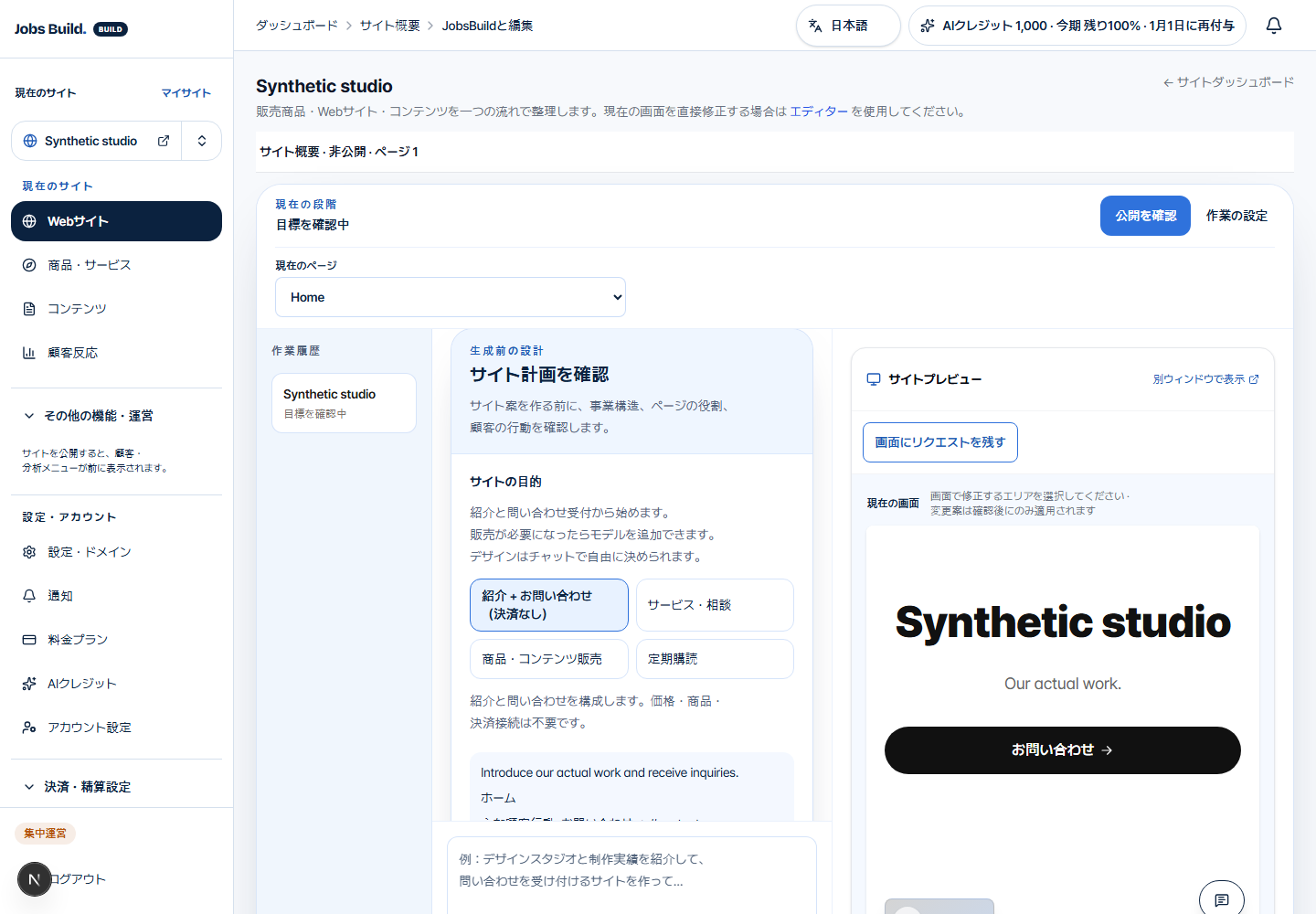Select Webサイト in the sidebar
1316x914 pixels.
coord(116,221)
